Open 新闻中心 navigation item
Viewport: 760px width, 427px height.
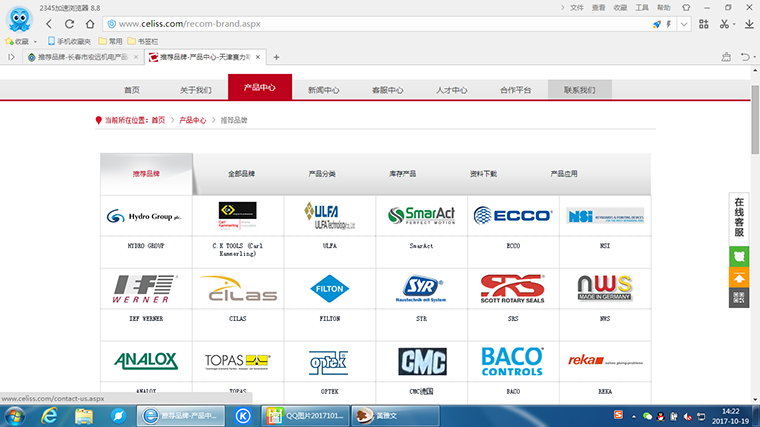click(324, 90)
